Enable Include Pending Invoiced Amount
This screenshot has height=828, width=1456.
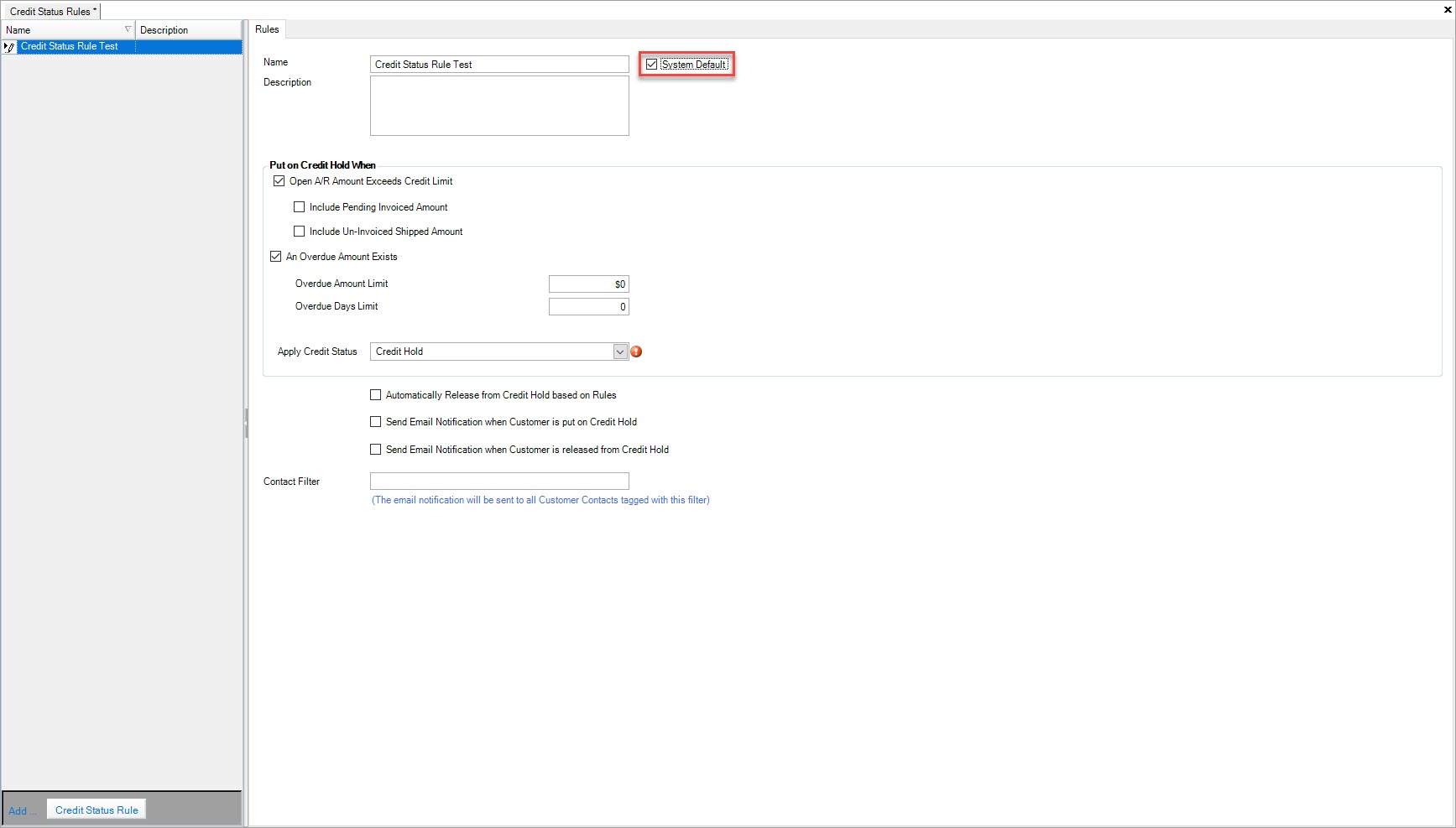coord(299,207)
